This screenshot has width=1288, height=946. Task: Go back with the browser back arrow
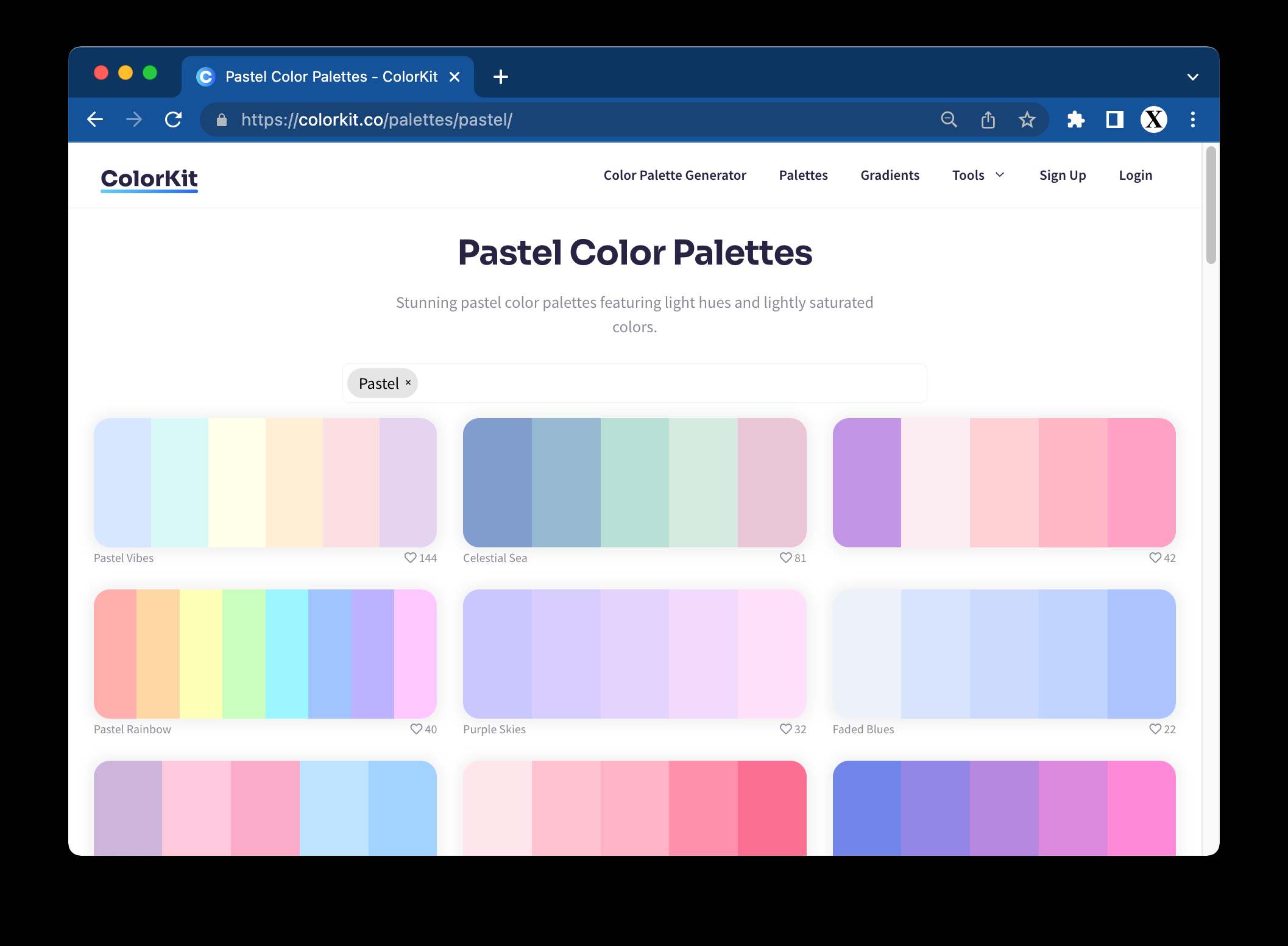click(95, 119)
